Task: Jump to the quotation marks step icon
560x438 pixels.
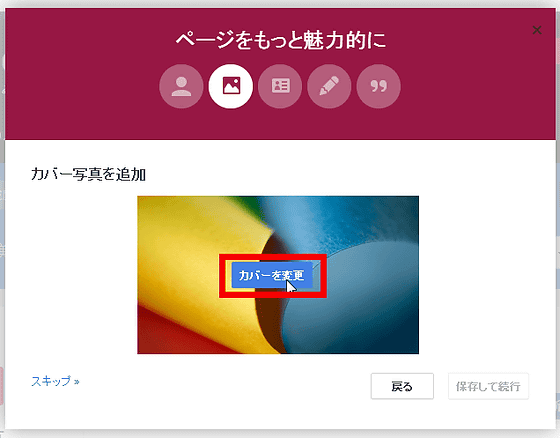Action: pyautogui.click(x=379, y=86)
